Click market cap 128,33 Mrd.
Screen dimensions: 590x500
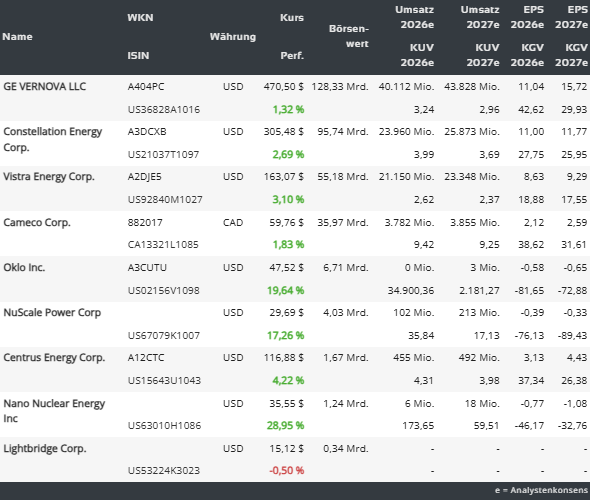(x=340, y=87)
